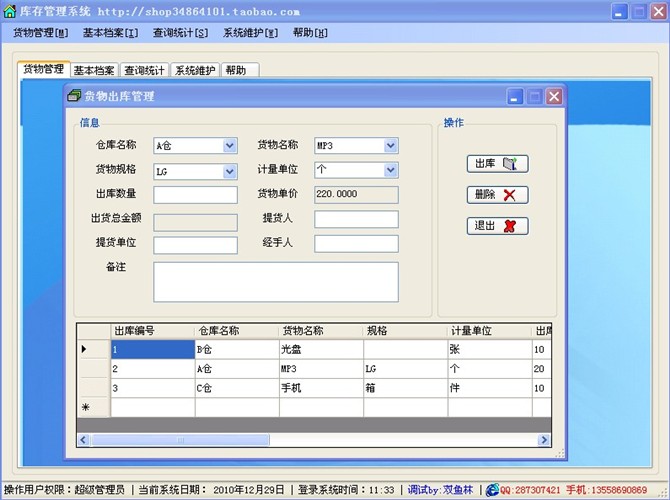Image resolution: width=670 pixels, height=500 pixels.
Task: Click the 出货总金额 field
Action: [x=195, y=222]
